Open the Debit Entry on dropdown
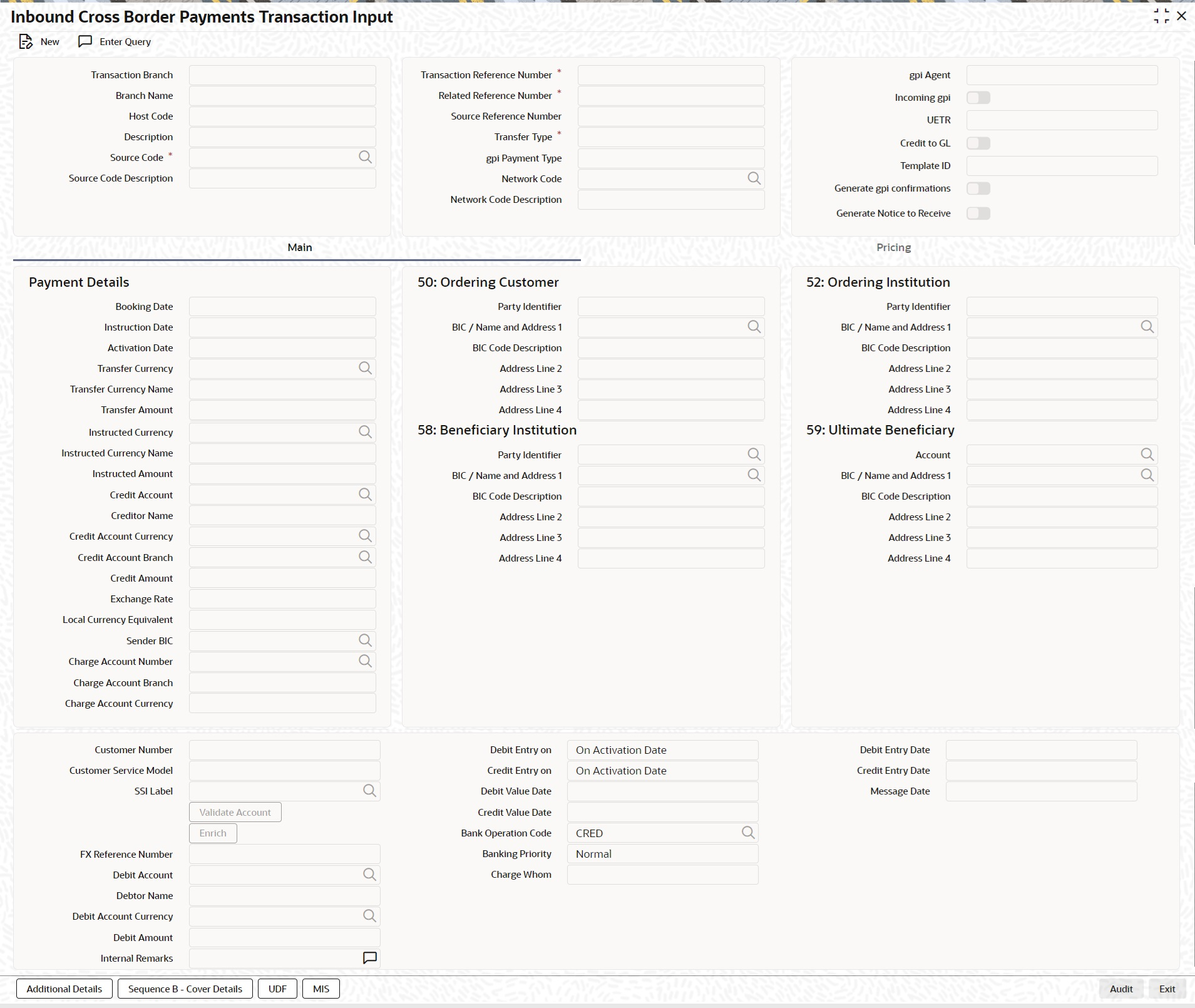Screen dimensions: 1195x1008 point(662,750)
